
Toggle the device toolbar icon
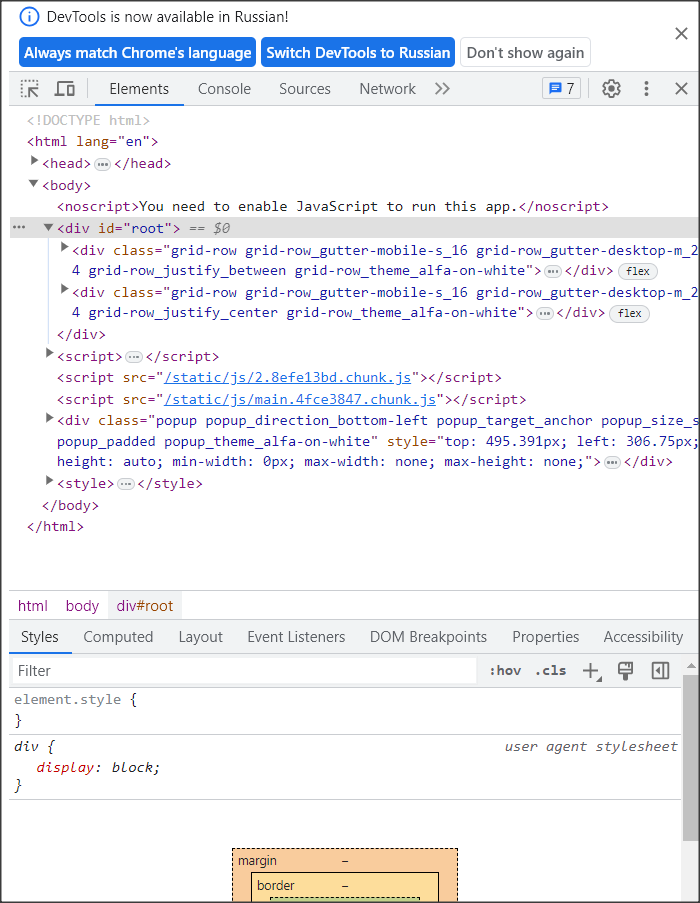[x=64, y=89]
